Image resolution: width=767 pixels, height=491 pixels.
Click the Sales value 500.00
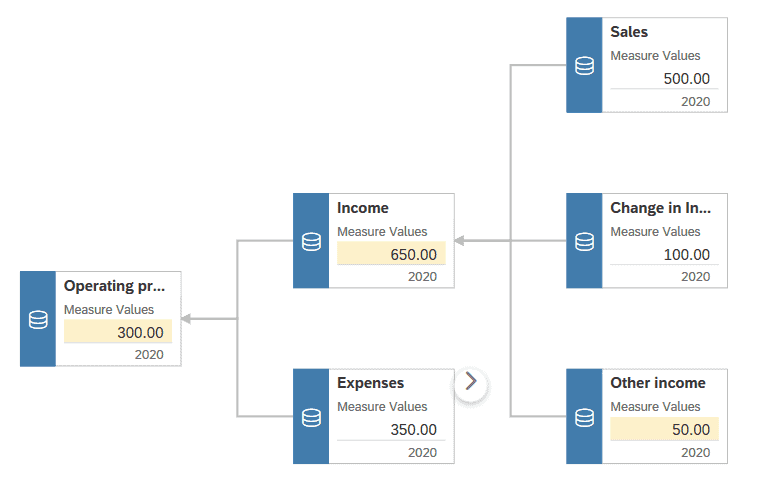coord(686,79)
